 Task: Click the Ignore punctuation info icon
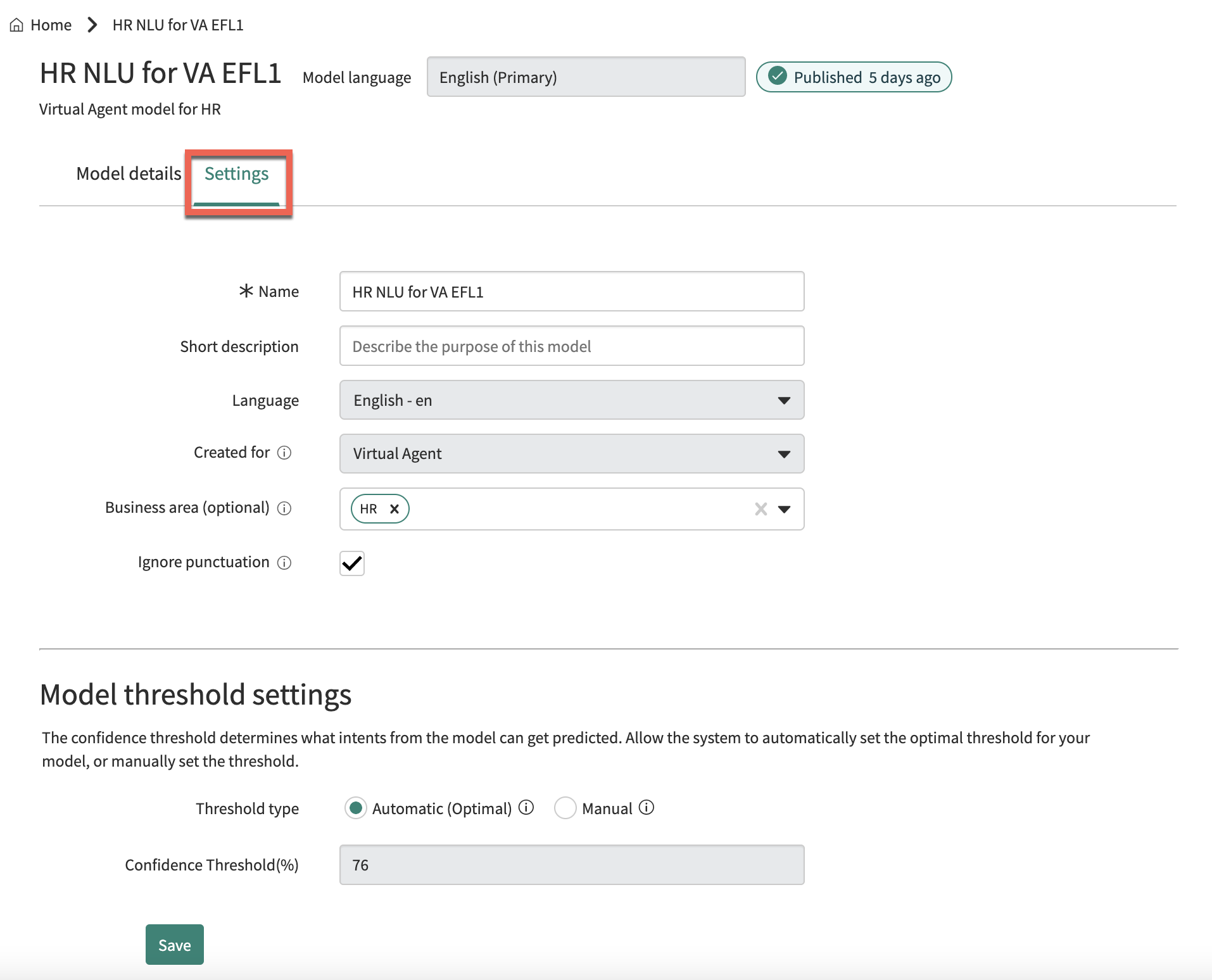pyautogui.click(x=284, y=563)
